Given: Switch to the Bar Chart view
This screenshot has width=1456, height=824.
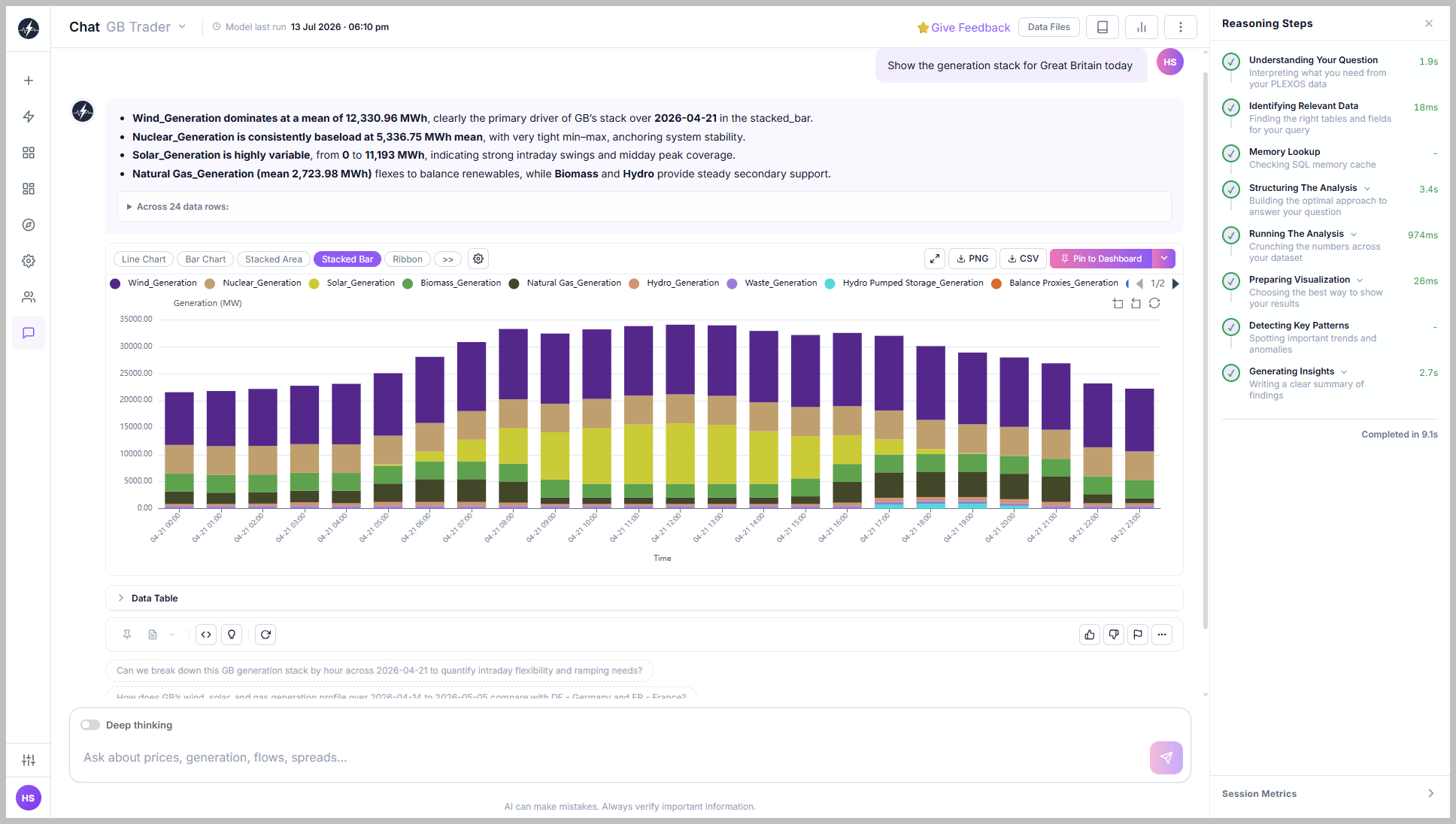Looking at the screenshot, I should [x=205, y=259].
